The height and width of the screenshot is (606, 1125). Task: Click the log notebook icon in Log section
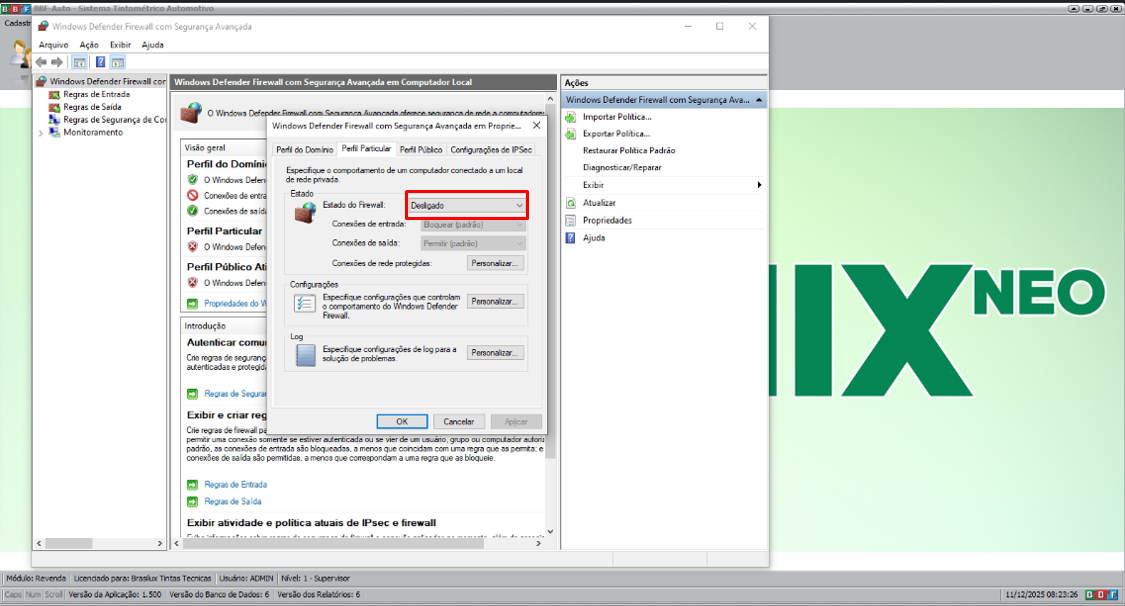pos(305,355)
